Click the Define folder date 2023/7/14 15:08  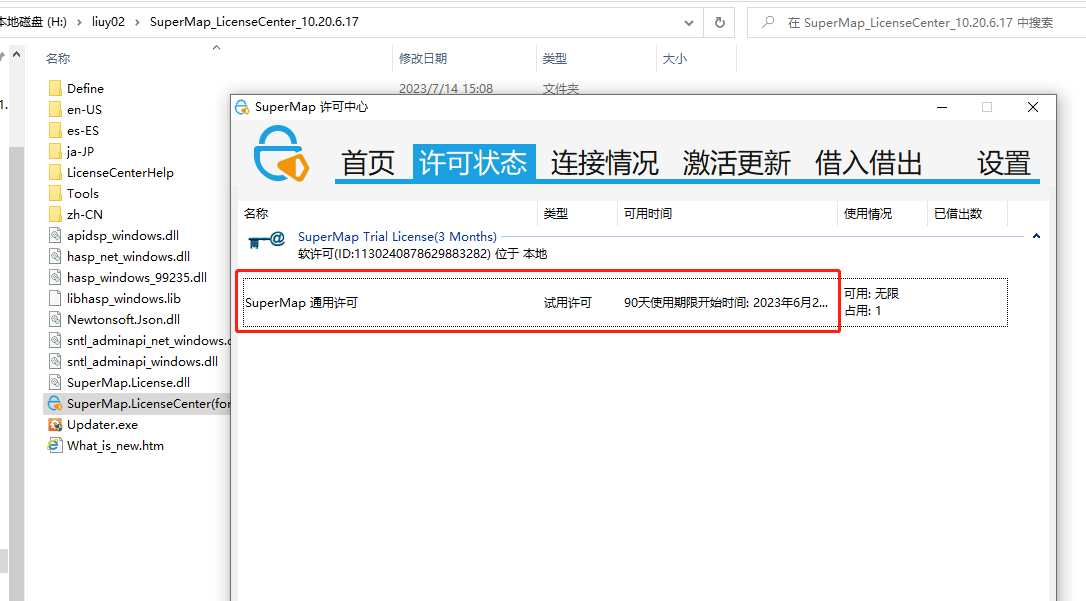click(446, 89)
